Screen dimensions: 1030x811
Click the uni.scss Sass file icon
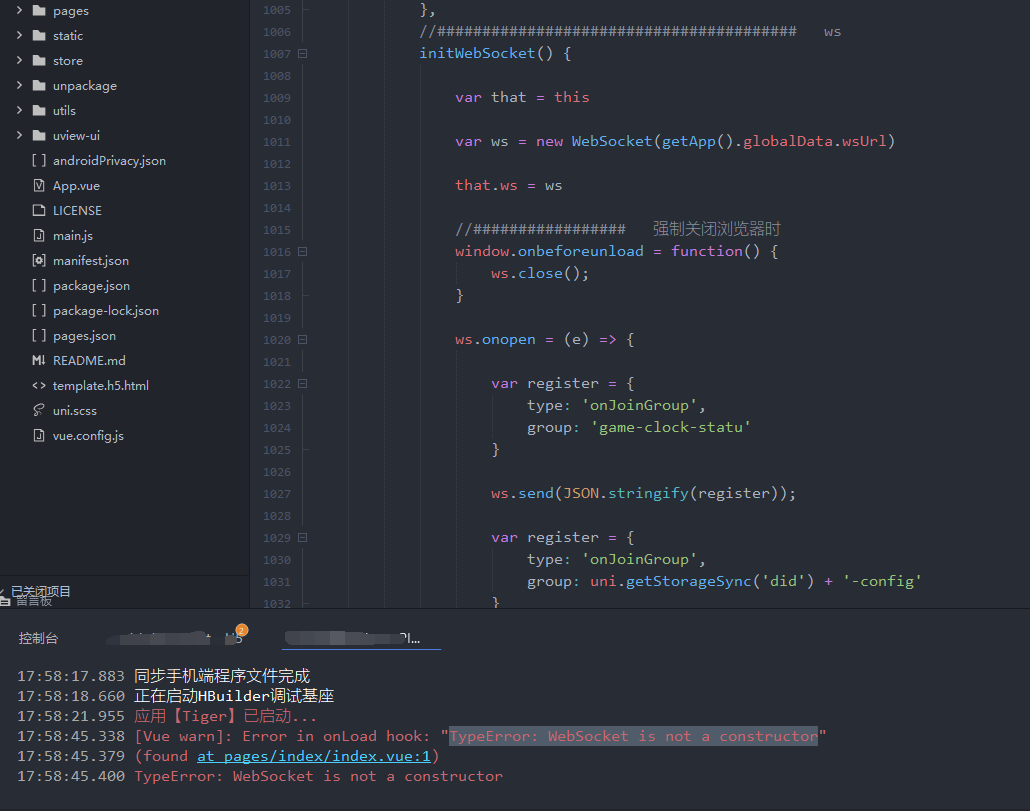point(41,410)
